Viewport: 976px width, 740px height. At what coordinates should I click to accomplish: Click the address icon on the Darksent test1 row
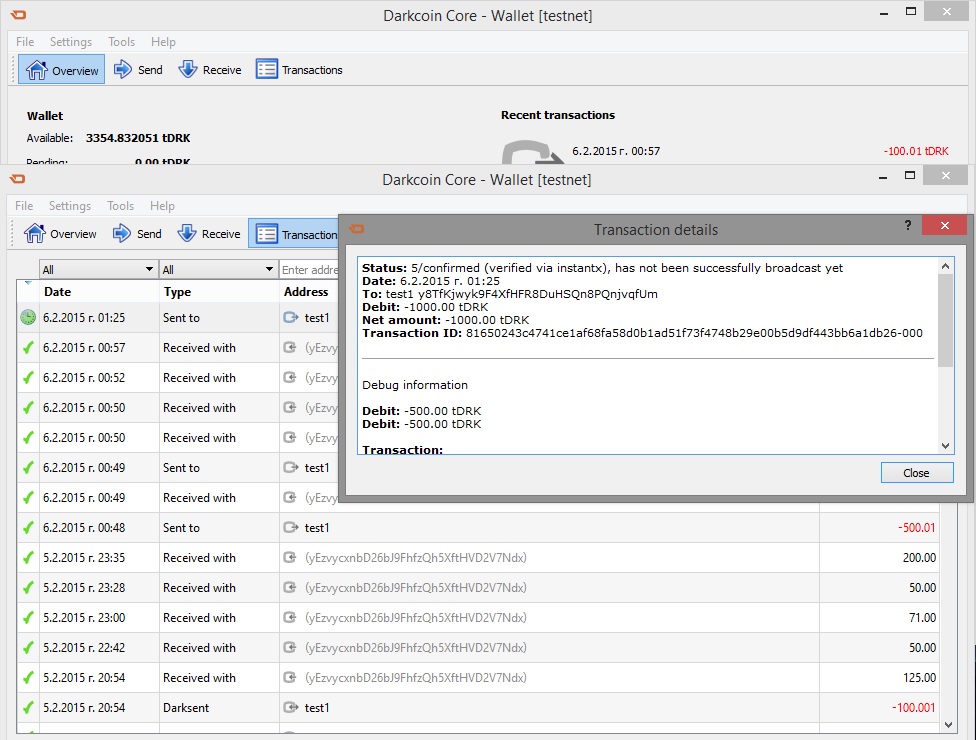coord(291,708)
